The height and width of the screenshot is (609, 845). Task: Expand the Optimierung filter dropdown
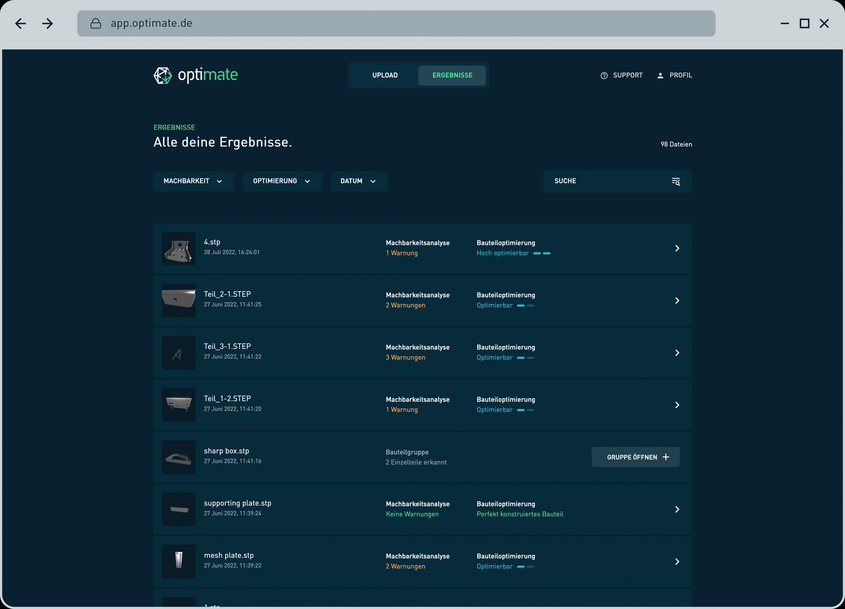[282, 181]
